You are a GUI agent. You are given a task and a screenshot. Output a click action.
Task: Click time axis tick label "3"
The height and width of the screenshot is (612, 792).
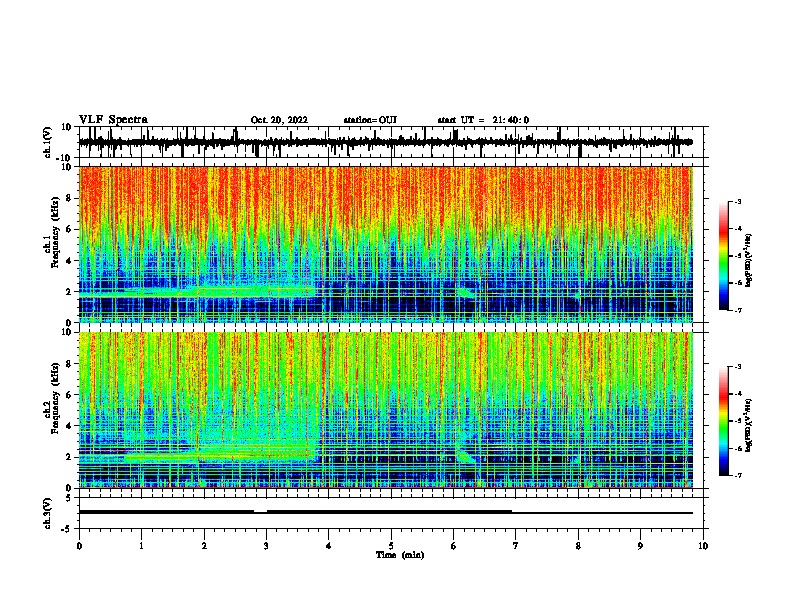coord(266,546)
